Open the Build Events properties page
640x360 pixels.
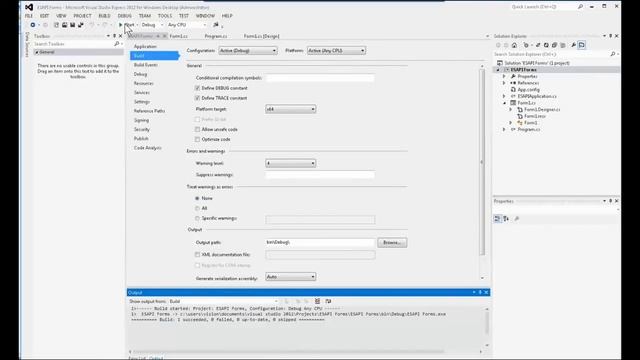[146, 65]
